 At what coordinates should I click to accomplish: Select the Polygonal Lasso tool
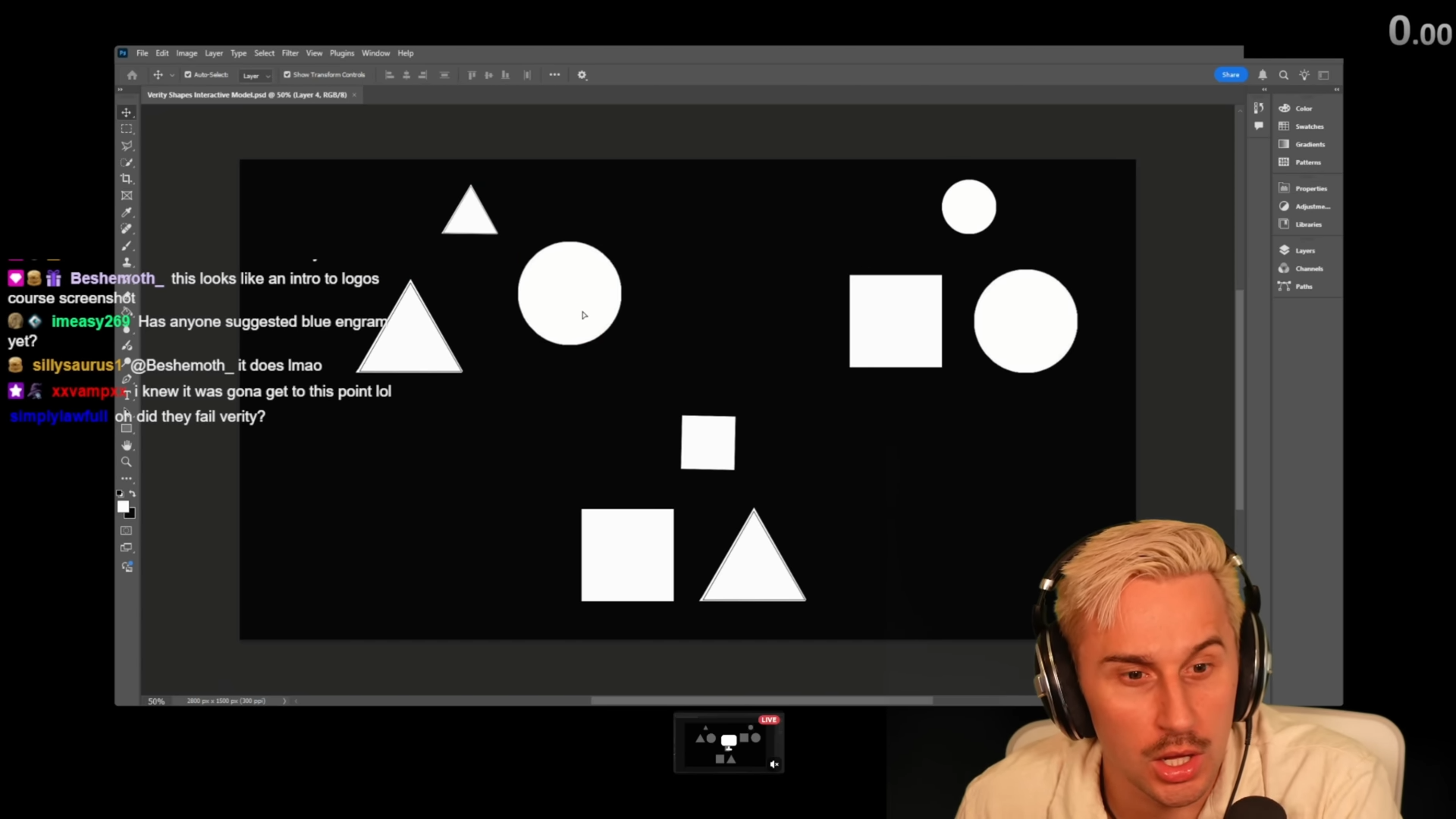(x=127, y=146)
